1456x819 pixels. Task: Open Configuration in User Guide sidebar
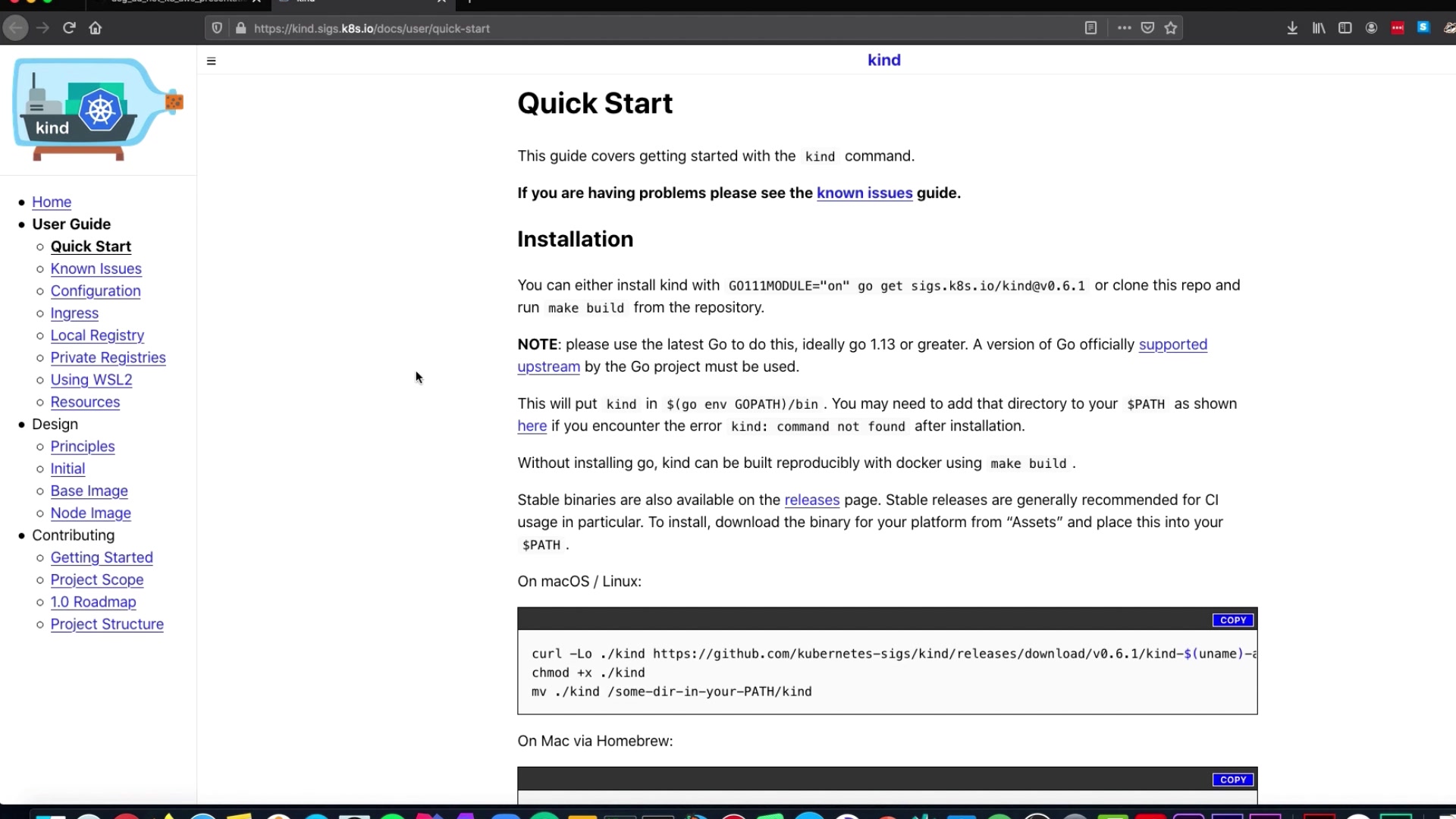pos(96,290)
